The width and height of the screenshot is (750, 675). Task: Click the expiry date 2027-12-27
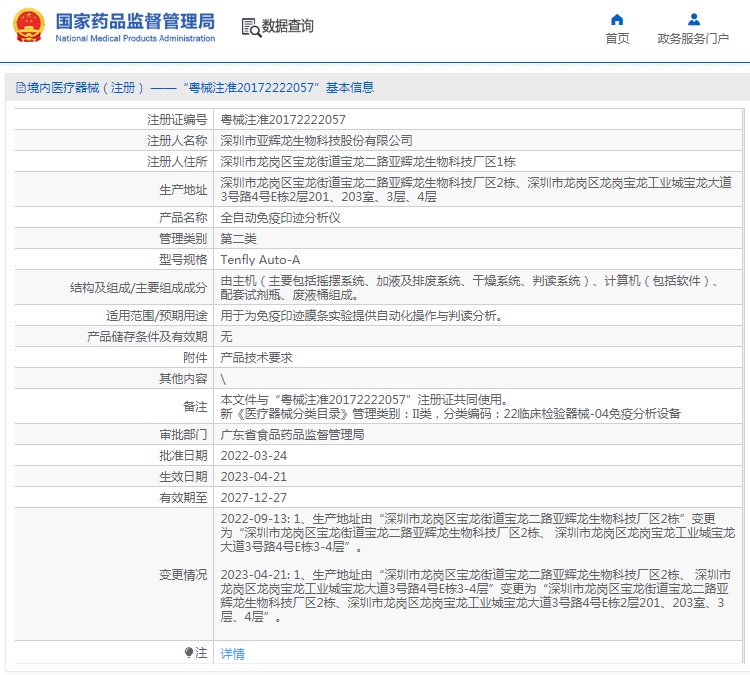[254, 497]
